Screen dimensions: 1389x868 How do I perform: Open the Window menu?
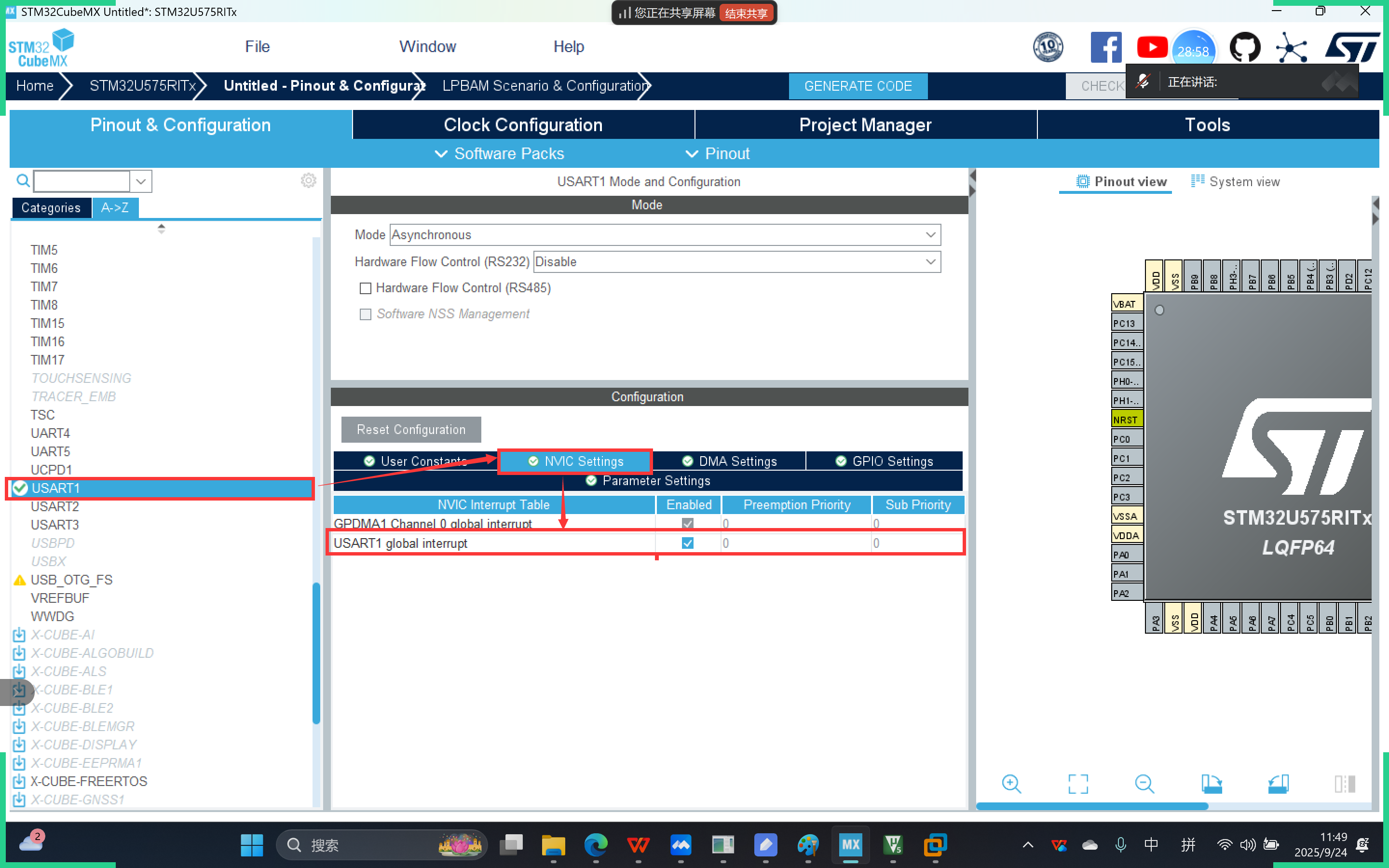click(428, 46)
